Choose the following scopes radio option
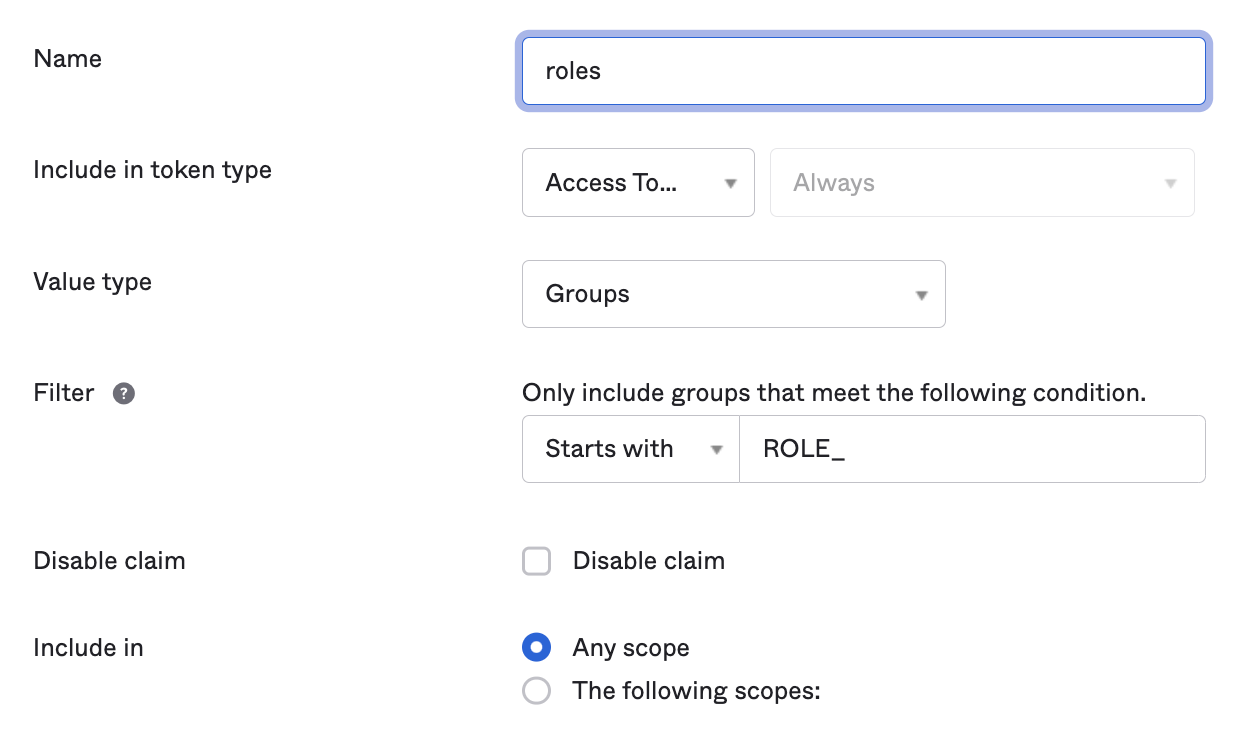The height and width of the screenshot is (748, 1250). coord(537,691)
